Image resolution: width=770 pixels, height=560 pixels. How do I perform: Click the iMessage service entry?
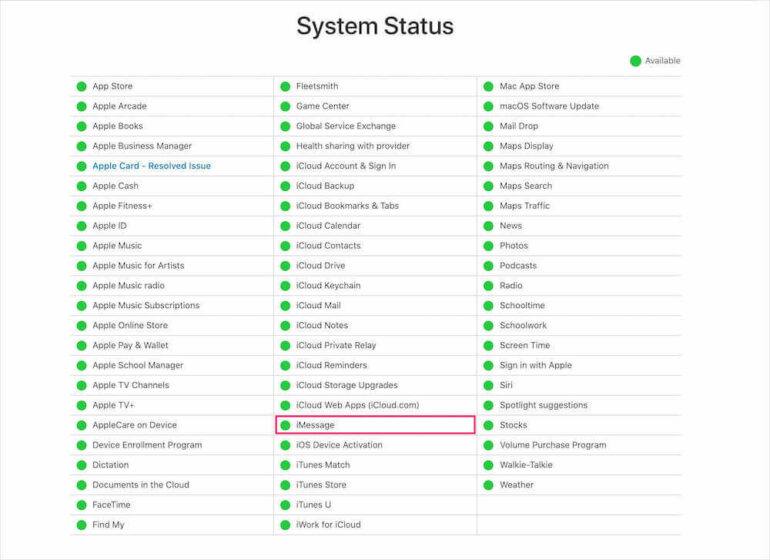pyautogui.click(x=315, y=425)
